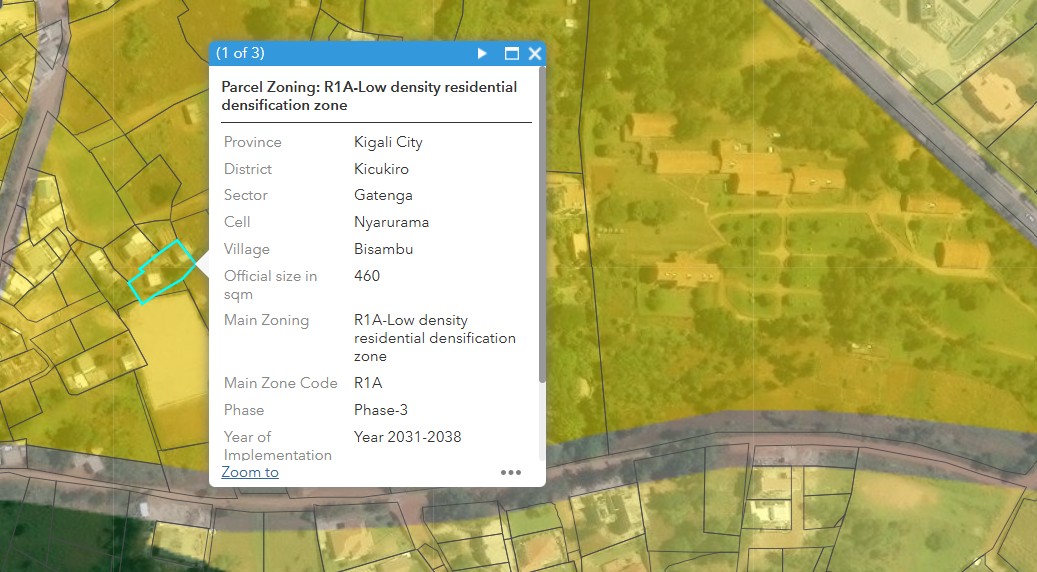This screenshot has width=1037, height=572.
Task: Click the official size value 460
Action: tap(367, 276)
